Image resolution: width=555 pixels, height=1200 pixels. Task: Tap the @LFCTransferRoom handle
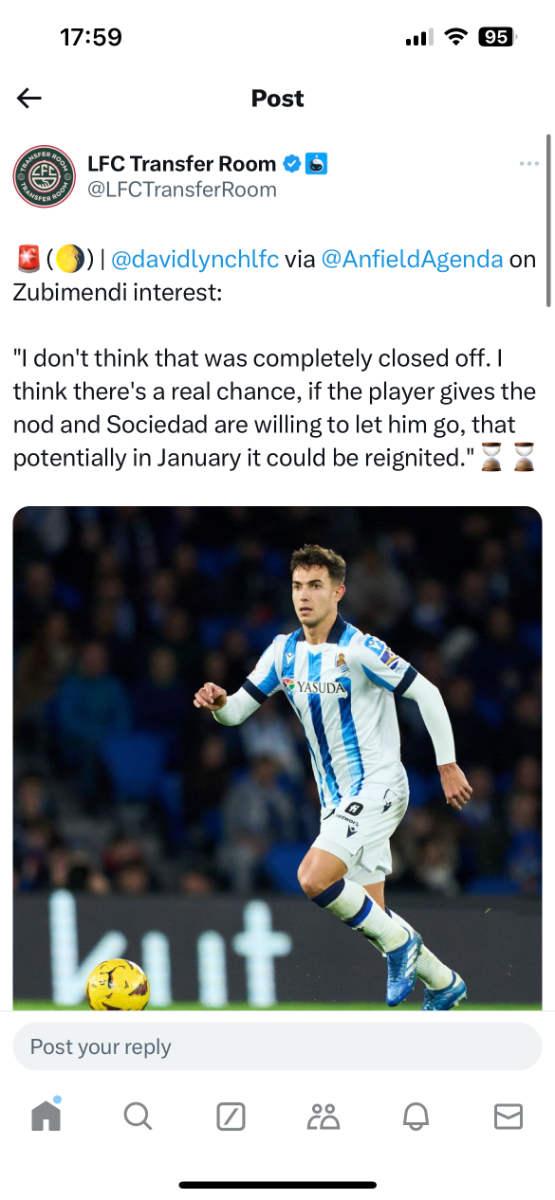point(182,189)
